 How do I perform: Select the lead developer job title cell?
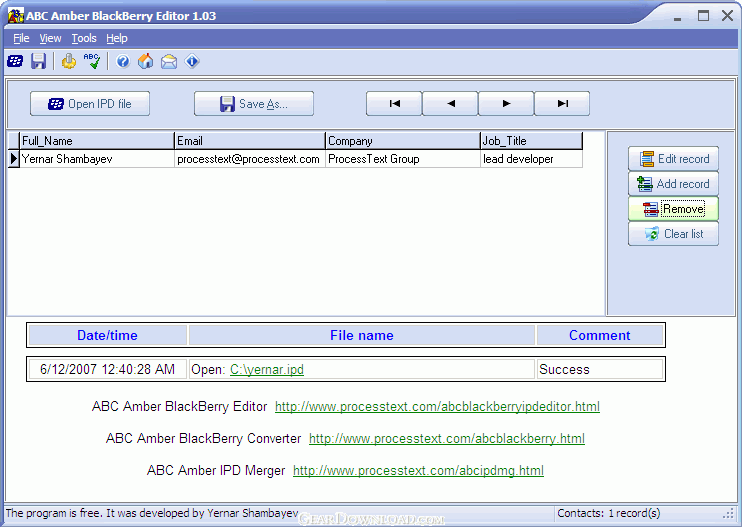(x=531, y=159)
